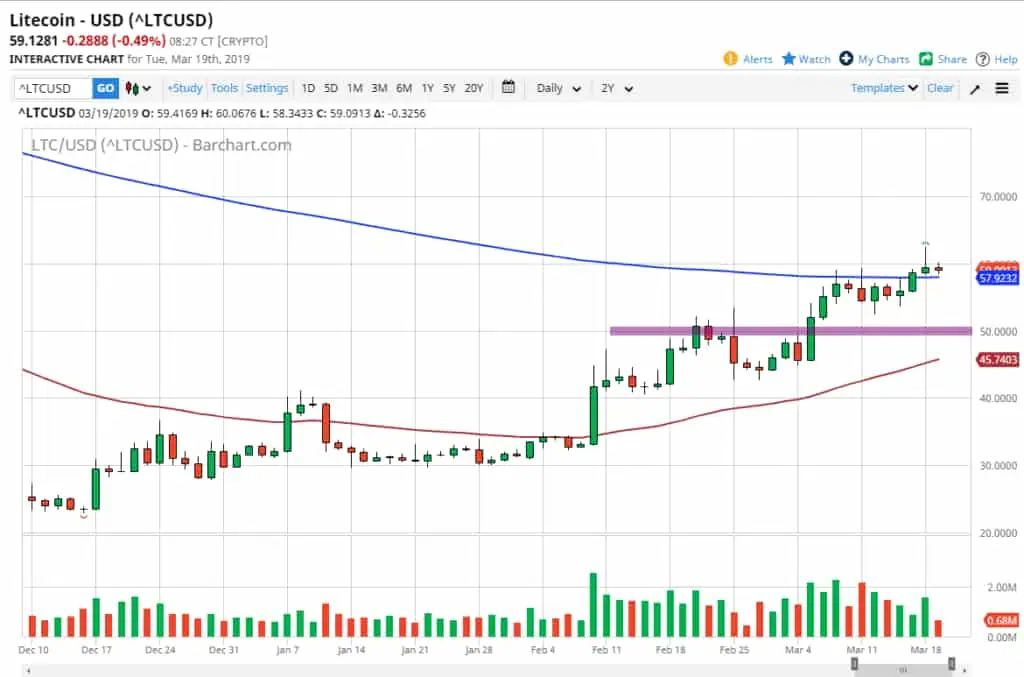The width and height of the screenshot is (1024, 677).
Task: Enable the 1Y range view
Action: [427, 88]
